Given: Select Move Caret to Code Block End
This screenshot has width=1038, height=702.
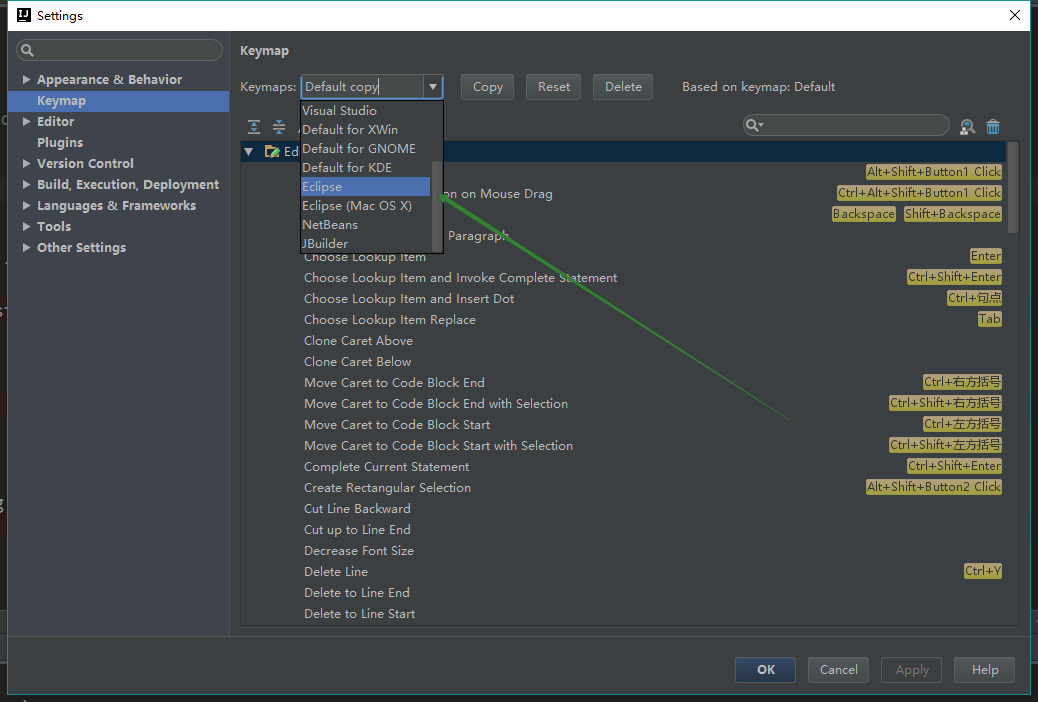Looking at the screenshot, I should [394, 383].
